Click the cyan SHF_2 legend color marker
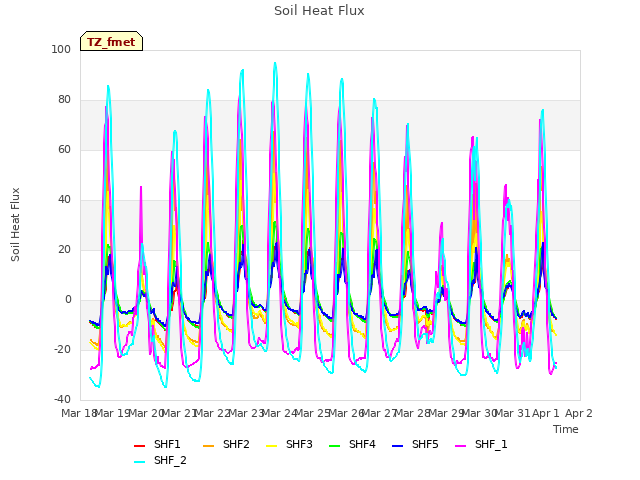The image size is (640, 480). tap(140, 462)
